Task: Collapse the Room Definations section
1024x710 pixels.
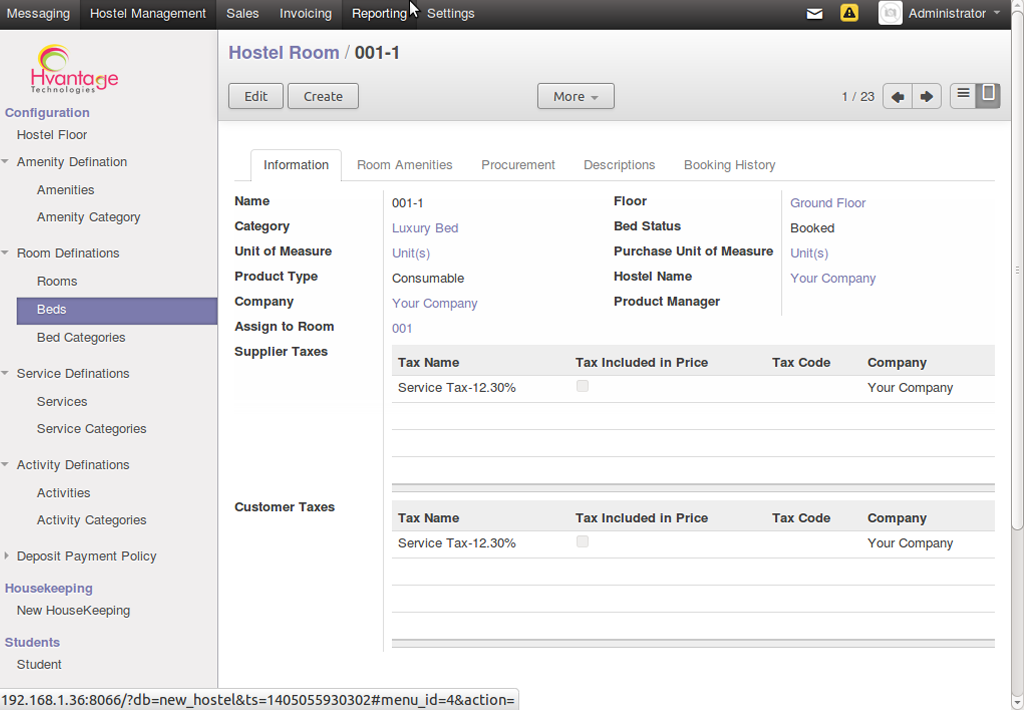Action: click(x=5, y=253)
